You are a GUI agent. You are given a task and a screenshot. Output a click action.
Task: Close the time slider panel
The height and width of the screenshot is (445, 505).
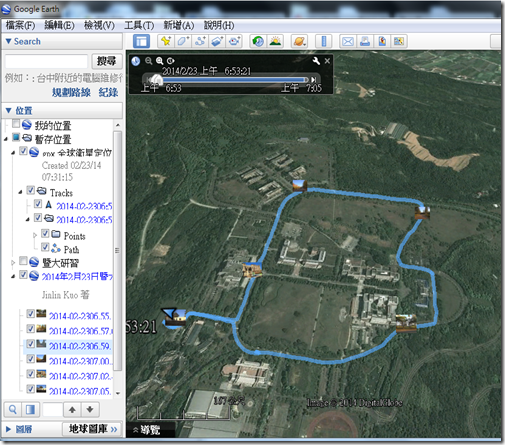coord(327,61)
